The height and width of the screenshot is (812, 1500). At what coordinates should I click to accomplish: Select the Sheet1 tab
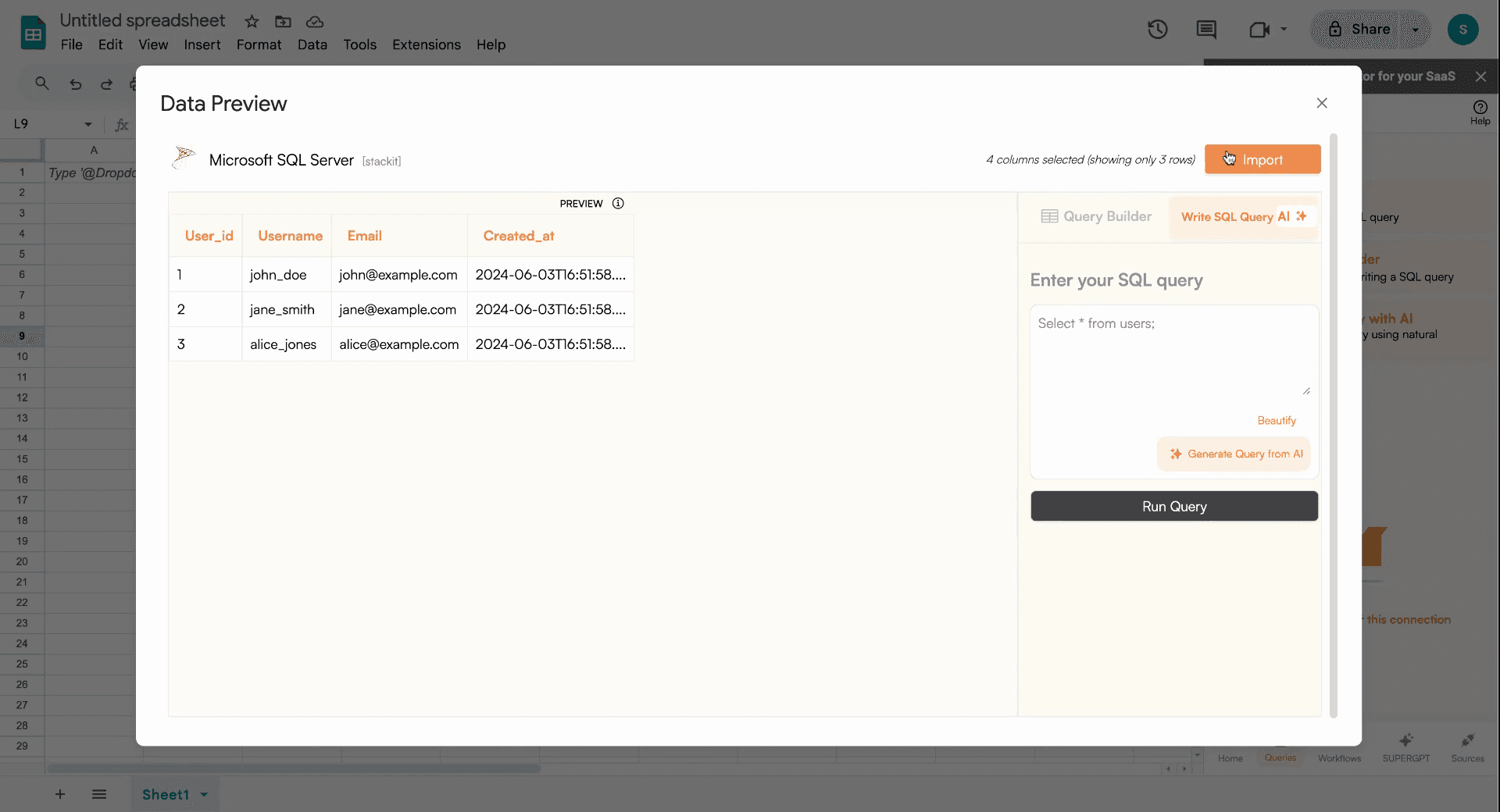coord(166,794)
